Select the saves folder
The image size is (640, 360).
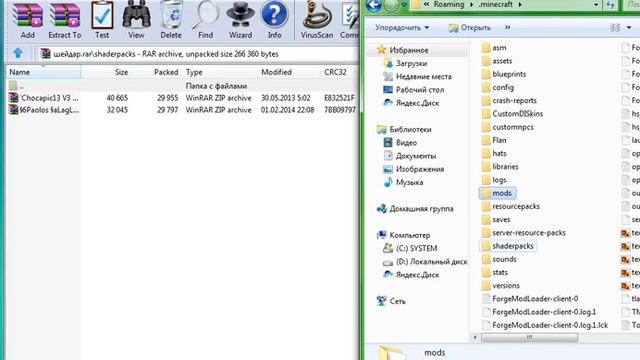point(501,220)
